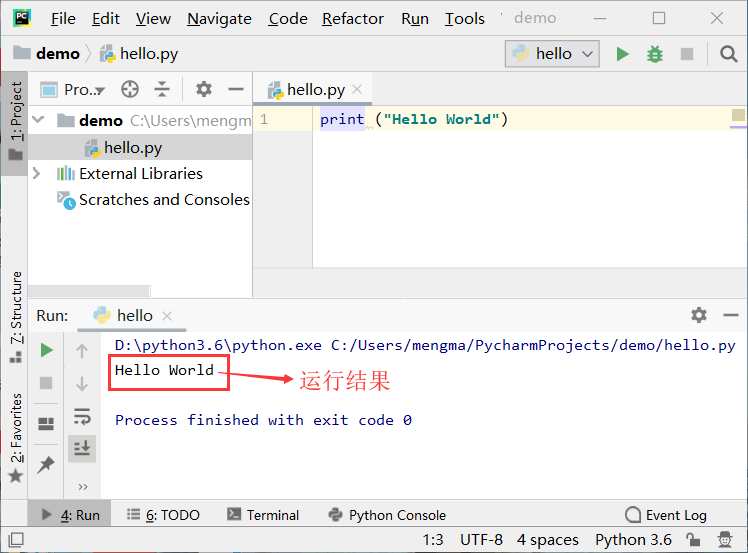Switch to the Terminal tool window tab
The height and width of the screenshot is (553, 748).
click(x=263, y=515)
